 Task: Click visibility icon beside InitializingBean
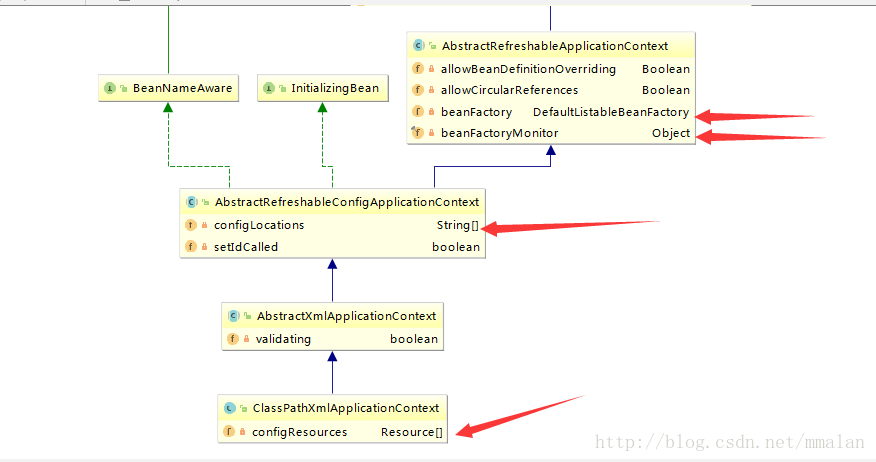click(282, 89)
